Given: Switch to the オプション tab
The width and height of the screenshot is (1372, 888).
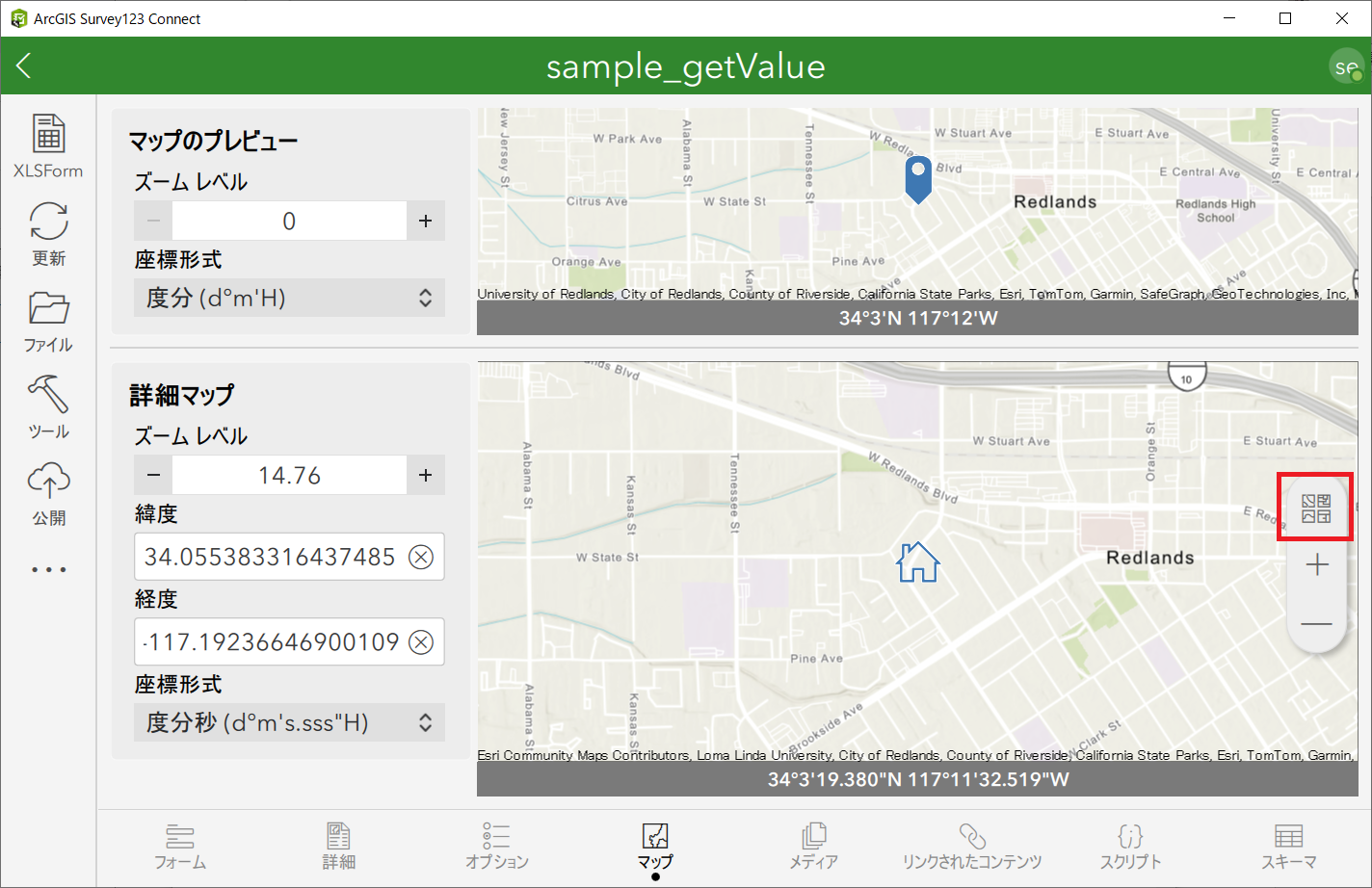Looking at the screenshot, I should pyautogui.click(x=497, y=847).
